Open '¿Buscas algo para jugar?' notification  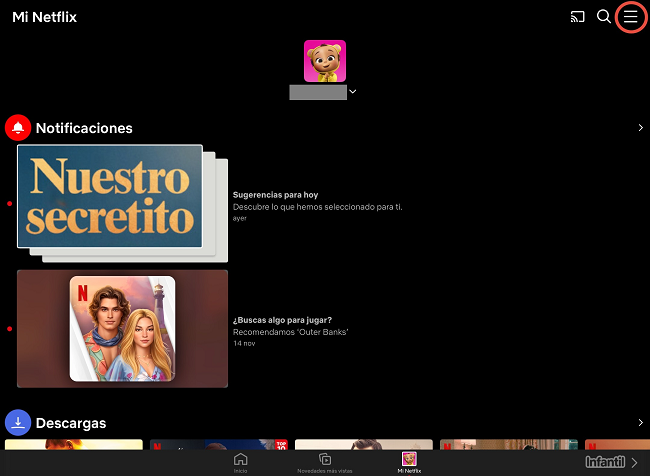click(282, 320)
